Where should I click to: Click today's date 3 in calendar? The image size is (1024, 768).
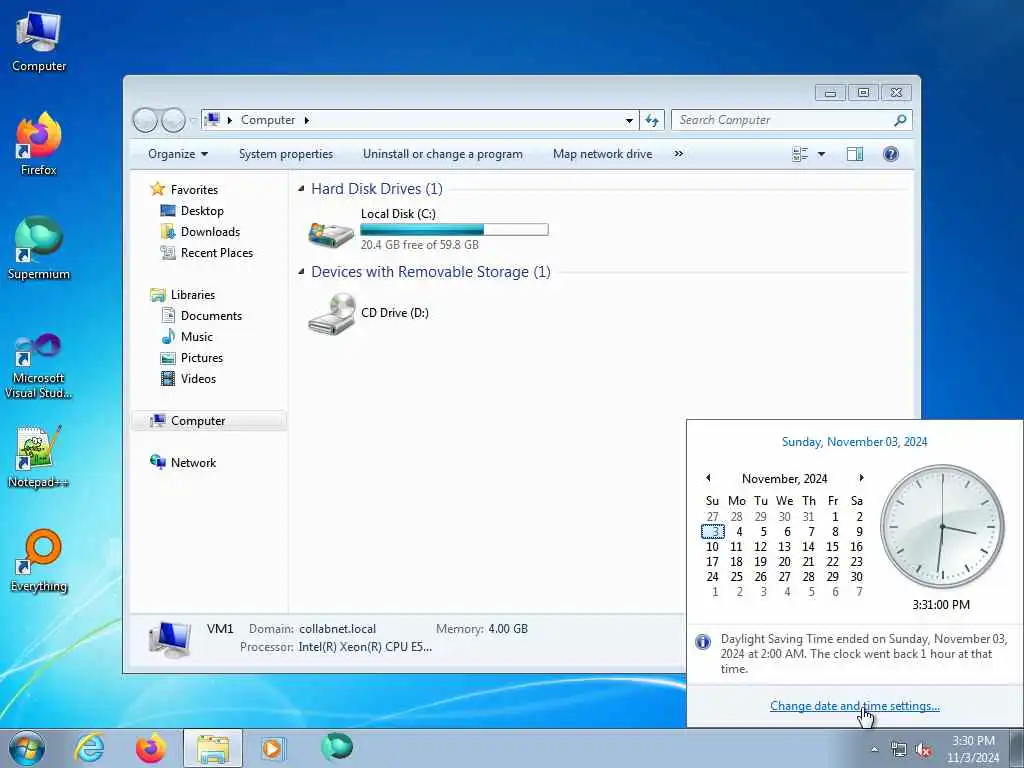(712, 532)
